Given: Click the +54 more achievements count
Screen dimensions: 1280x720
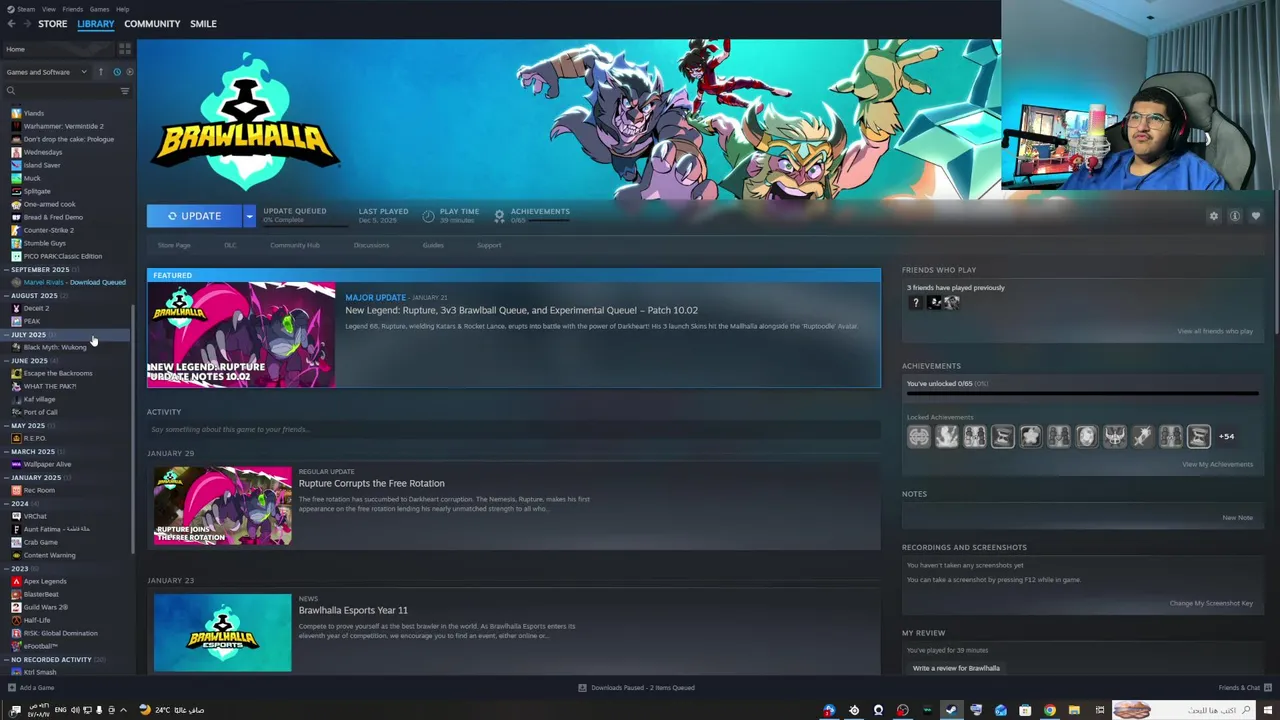Looking at the screenshot, I should tap(1226, 436).
